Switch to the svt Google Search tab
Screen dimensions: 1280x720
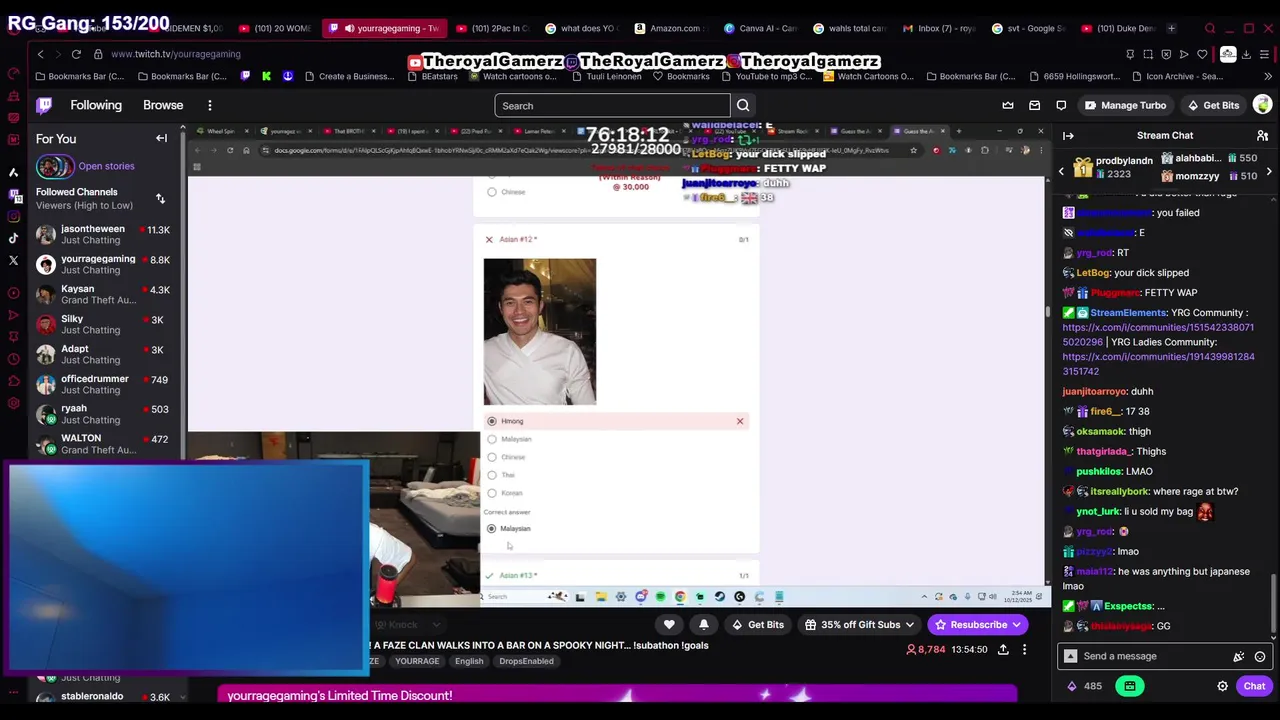tap(1027, 28)
